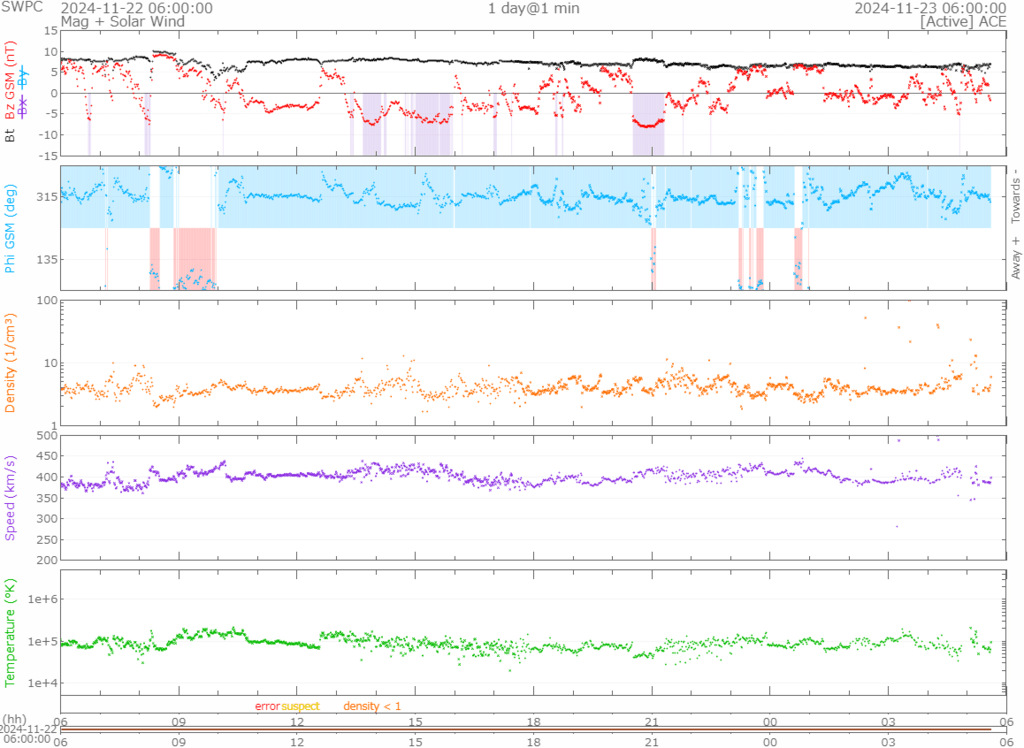Click the red 'error' legend entry
Viewport: 1024px width, 748px height.
click(267, 706)
